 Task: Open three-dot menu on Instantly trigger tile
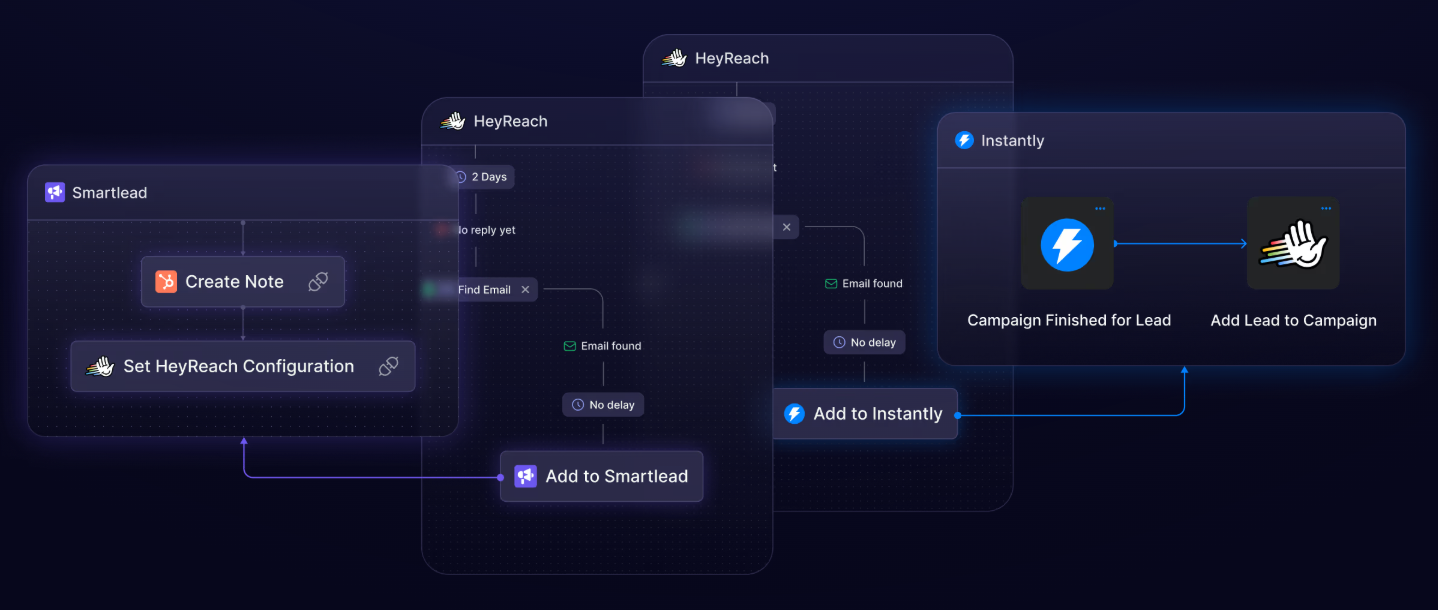pos(1100,208)
